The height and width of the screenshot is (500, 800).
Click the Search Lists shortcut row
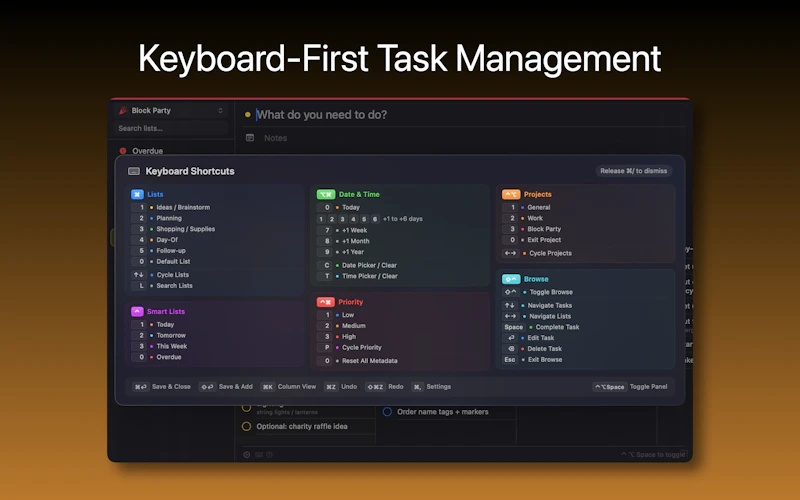coord(162,286)
